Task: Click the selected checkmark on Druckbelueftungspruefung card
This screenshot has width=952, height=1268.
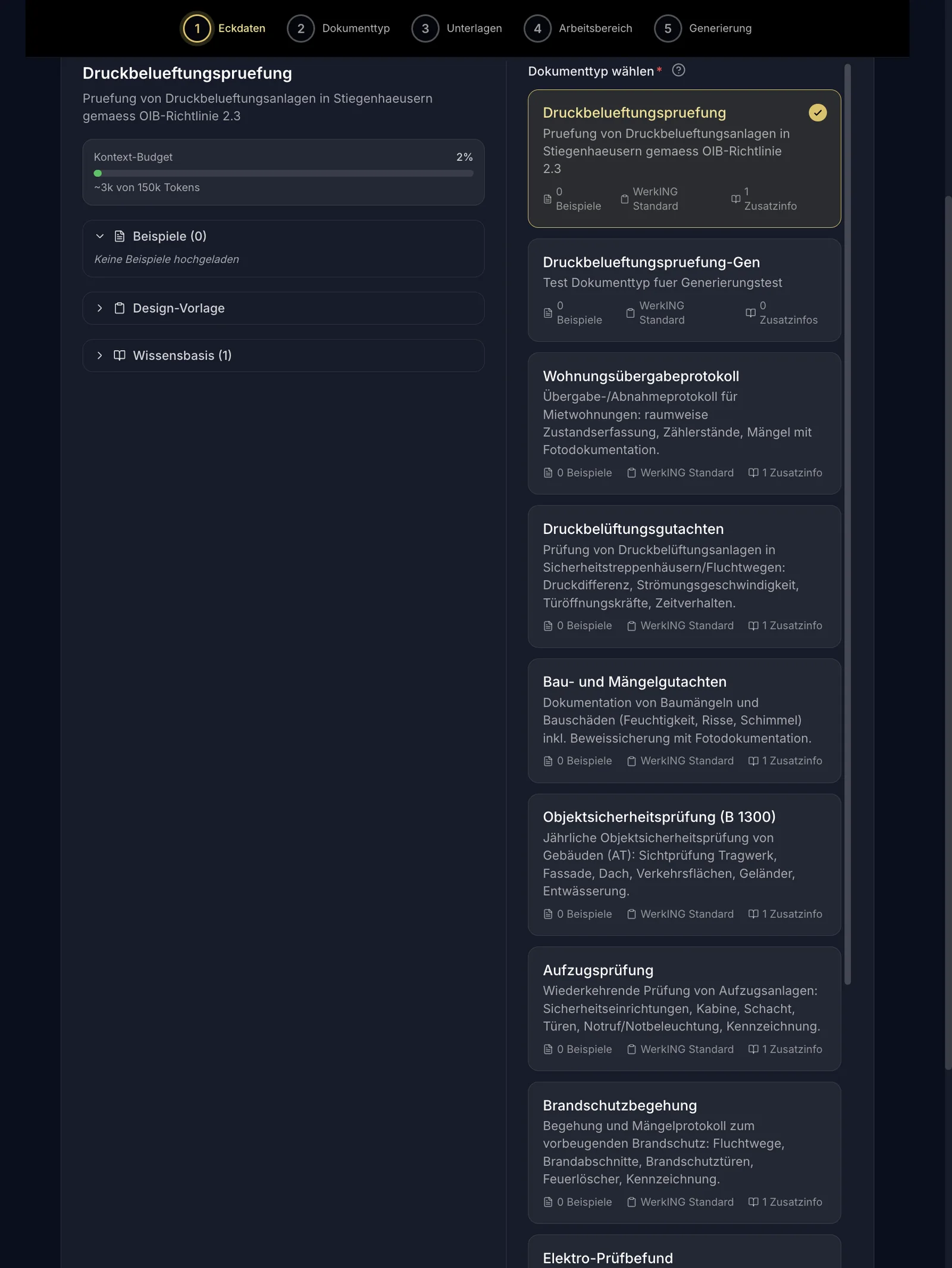Action: point(818,113)
